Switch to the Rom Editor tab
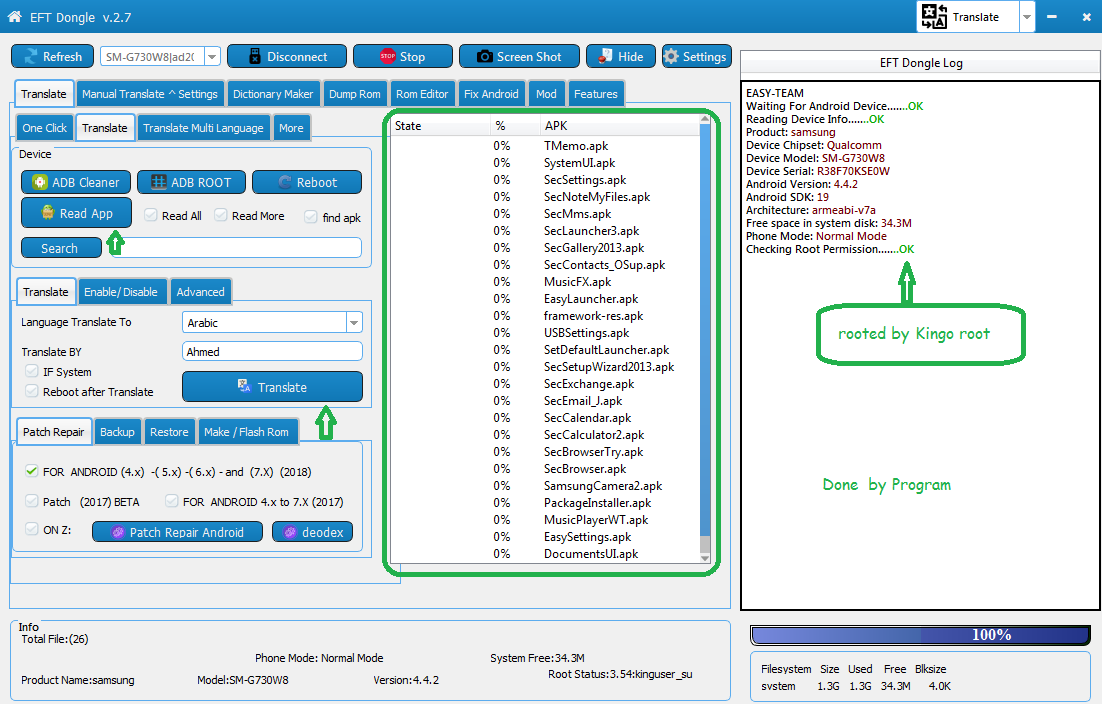 [422, 94]
